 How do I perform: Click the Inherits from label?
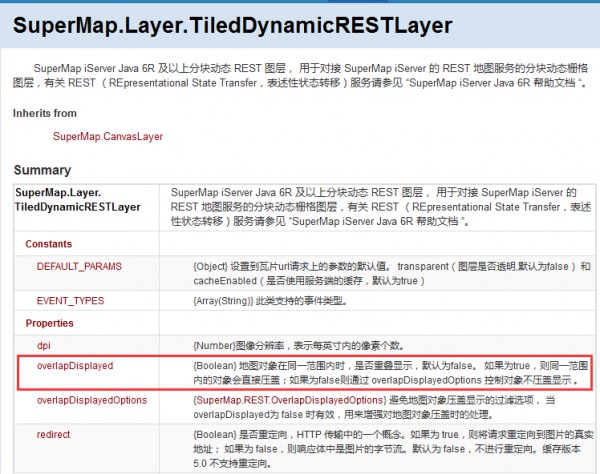[x=45, y=113]
